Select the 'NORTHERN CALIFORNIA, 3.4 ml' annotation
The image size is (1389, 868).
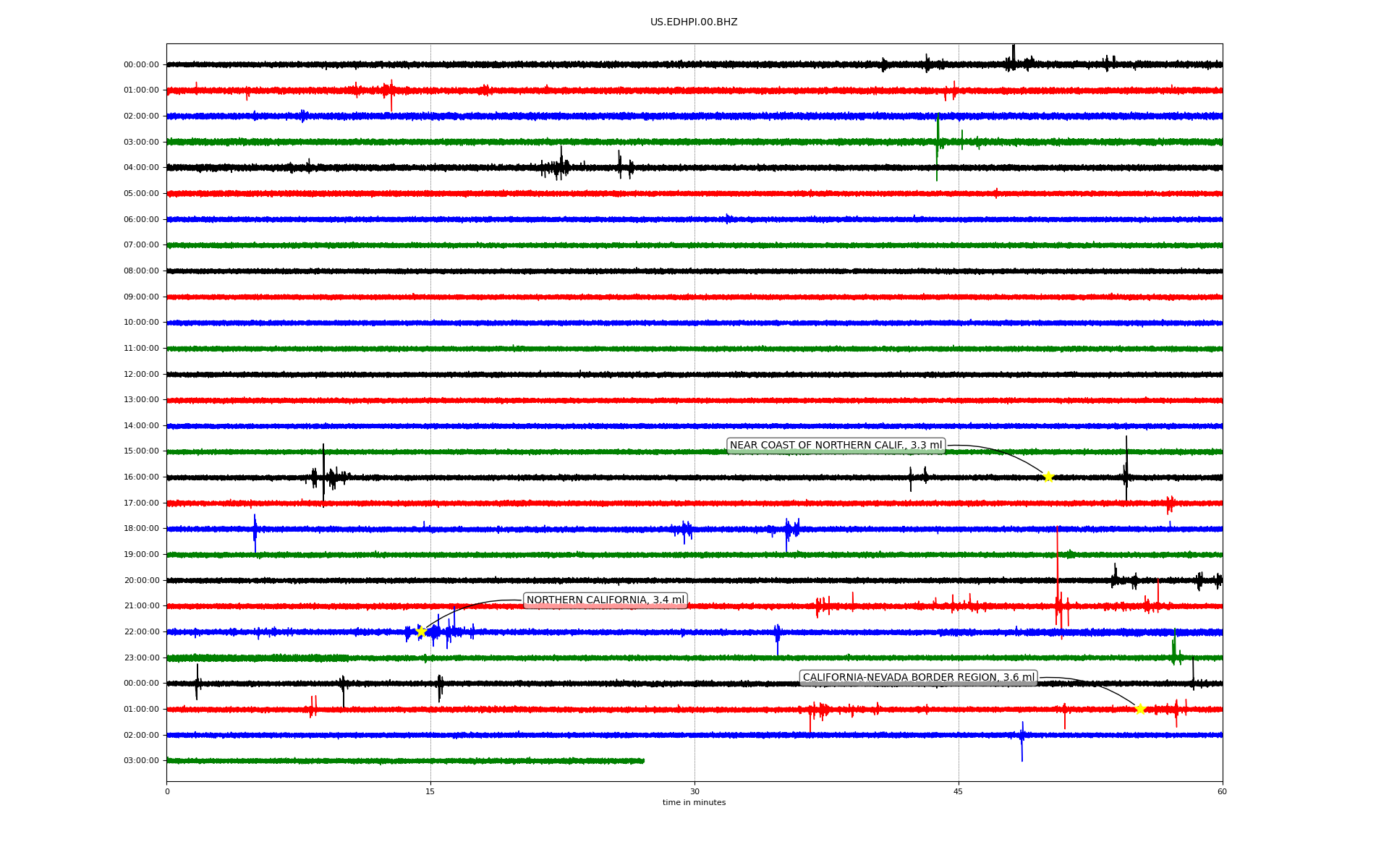coord(605,600)
